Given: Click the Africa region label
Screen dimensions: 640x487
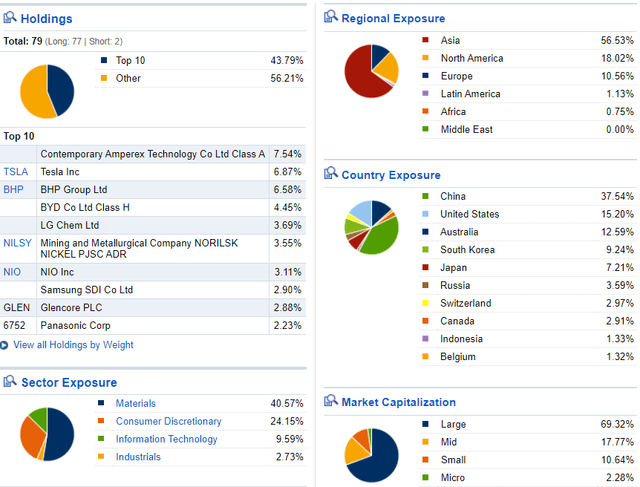Looking at the screenshot, I should click(453, 111).
